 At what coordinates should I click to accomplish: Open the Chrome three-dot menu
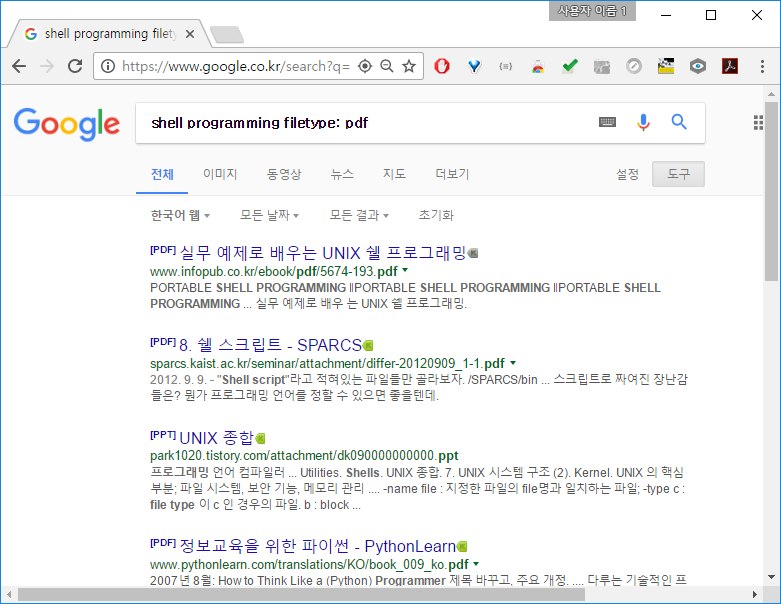coord(762,66)
